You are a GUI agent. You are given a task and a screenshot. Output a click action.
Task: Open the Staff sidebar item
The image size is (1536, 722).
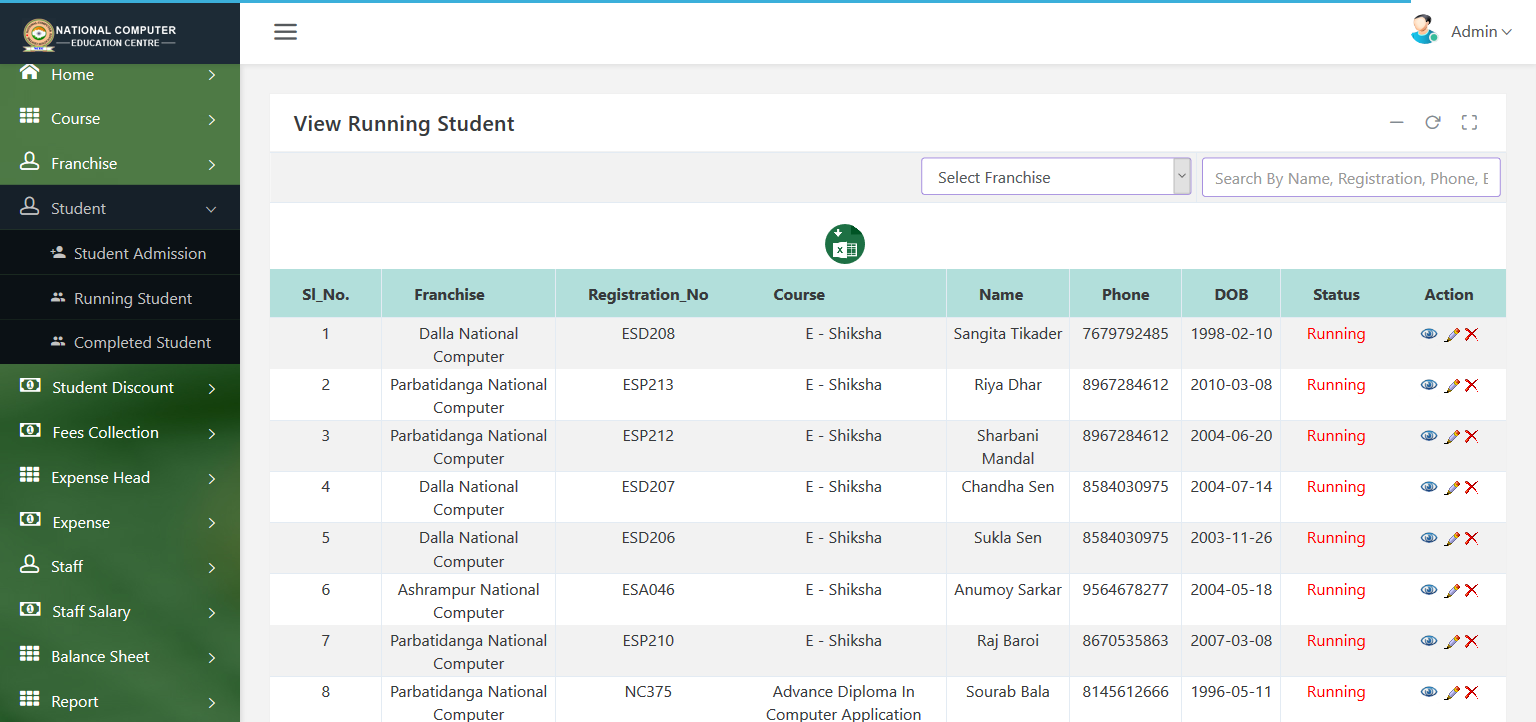pos(120,567)
